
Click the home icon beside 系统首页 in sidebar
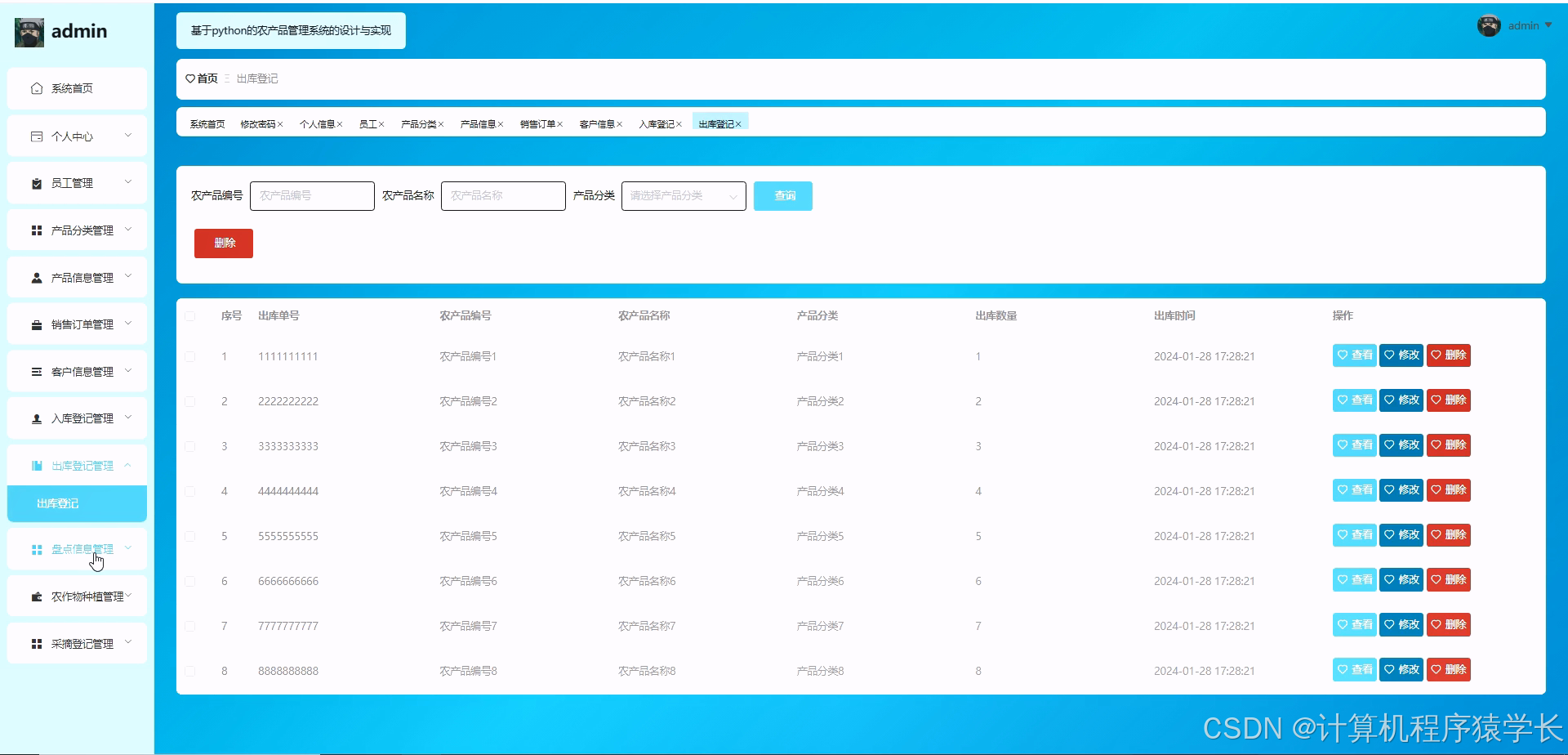pyautogui.click(x=37, y=88)
